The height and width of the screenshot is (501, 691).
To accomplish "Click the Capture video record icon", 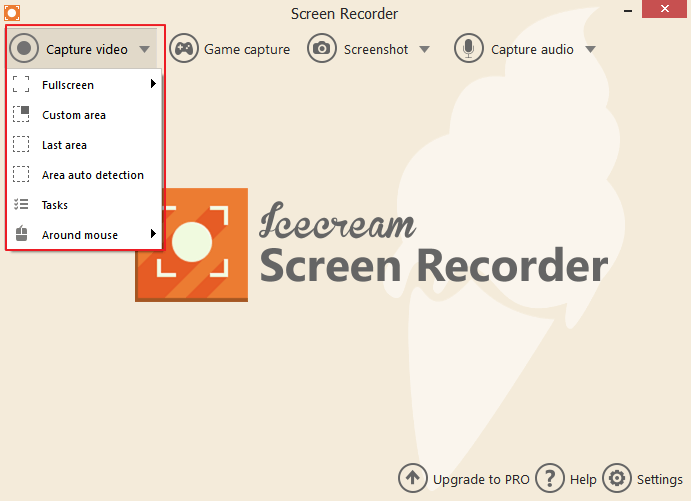I will tap(24, 48).
